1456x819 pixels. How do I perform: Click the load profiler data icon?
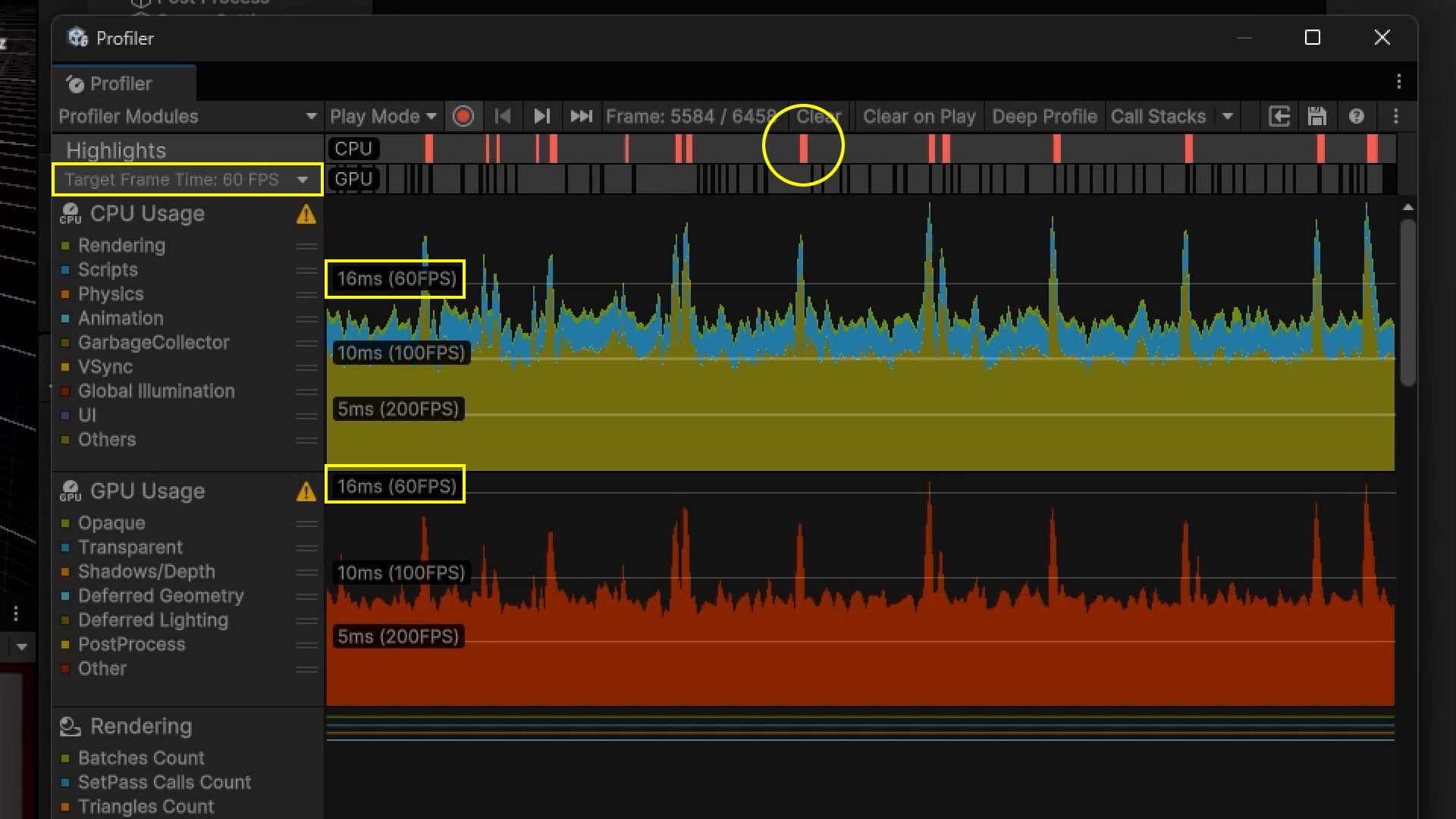[x=1279, y=117]
